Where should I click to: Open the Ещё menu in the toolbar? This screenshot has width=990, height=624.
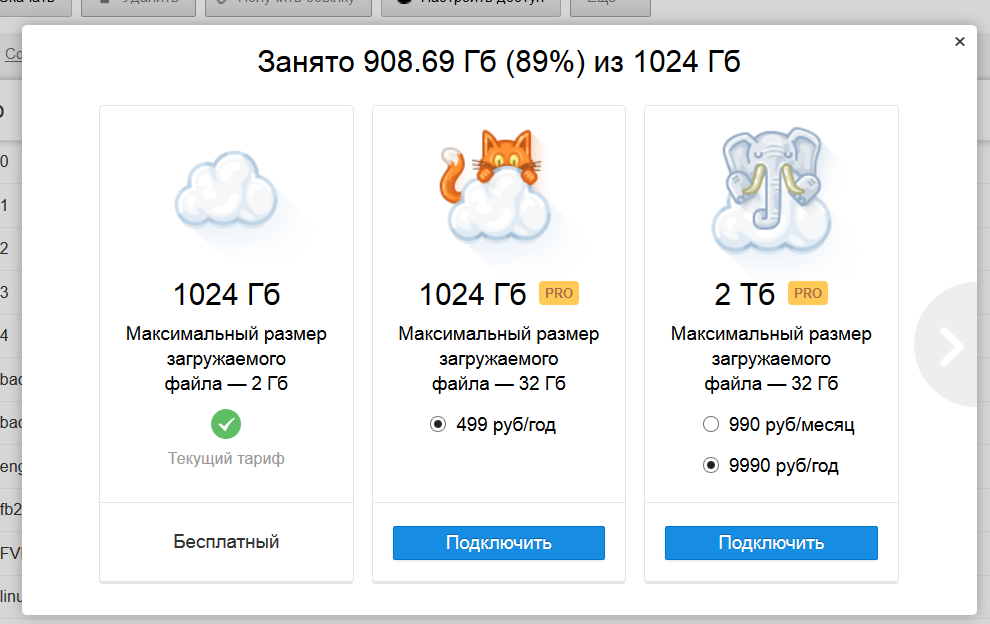click(x=610, y=3)
